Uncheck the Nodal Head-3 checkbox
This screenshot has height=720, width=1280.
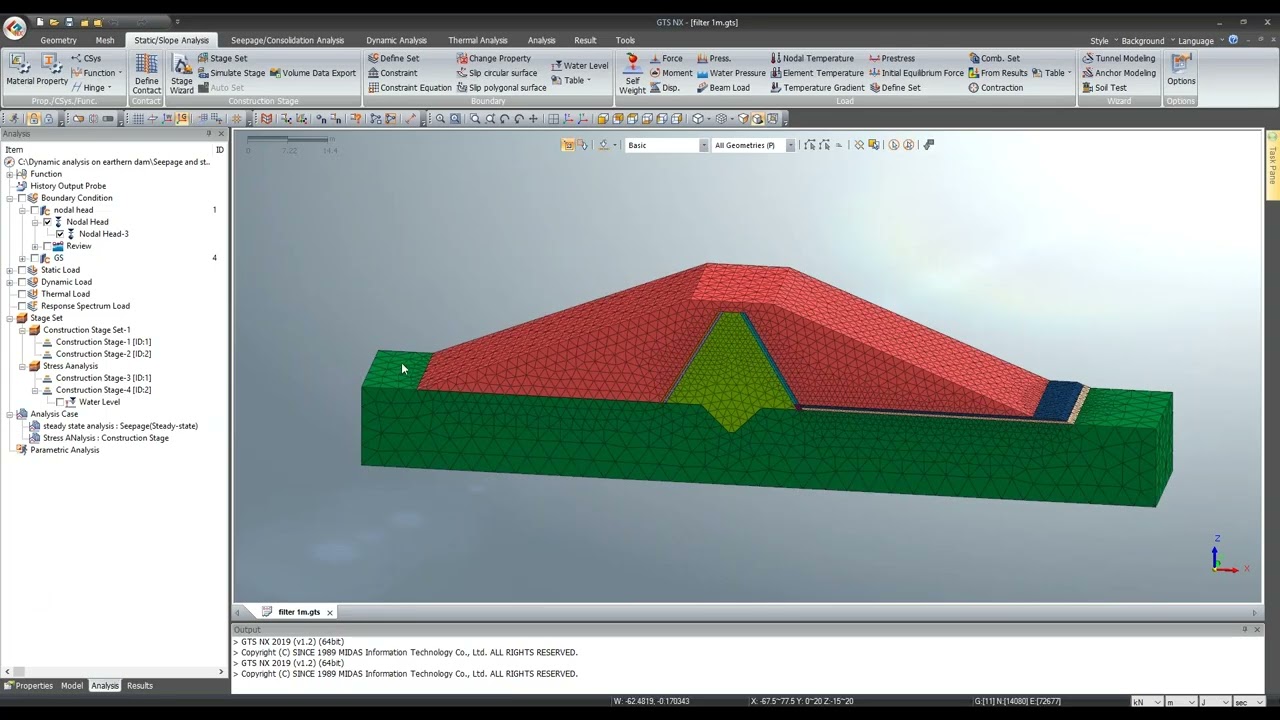[59, 234]
